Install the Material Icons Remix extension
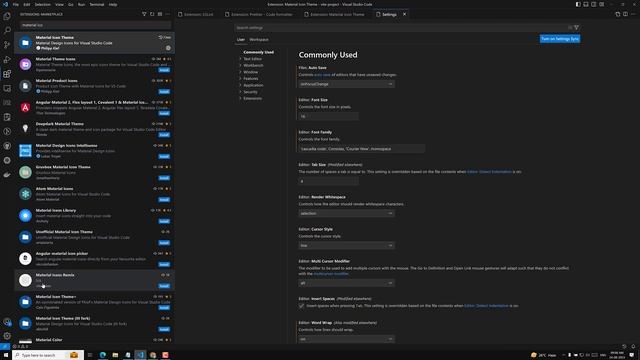Screen dimensions: 640x360 click(164, 286)
